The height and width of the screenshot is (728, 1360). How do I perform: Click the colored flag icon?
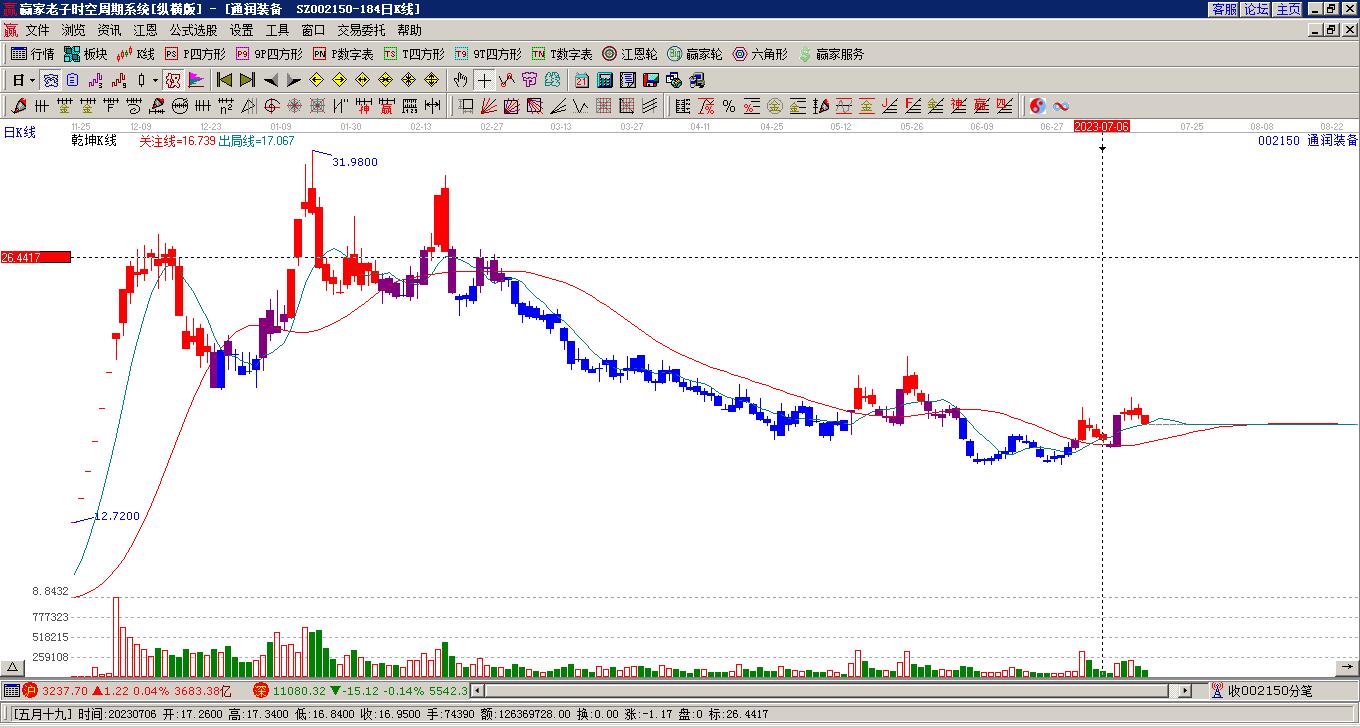point(196,80)
